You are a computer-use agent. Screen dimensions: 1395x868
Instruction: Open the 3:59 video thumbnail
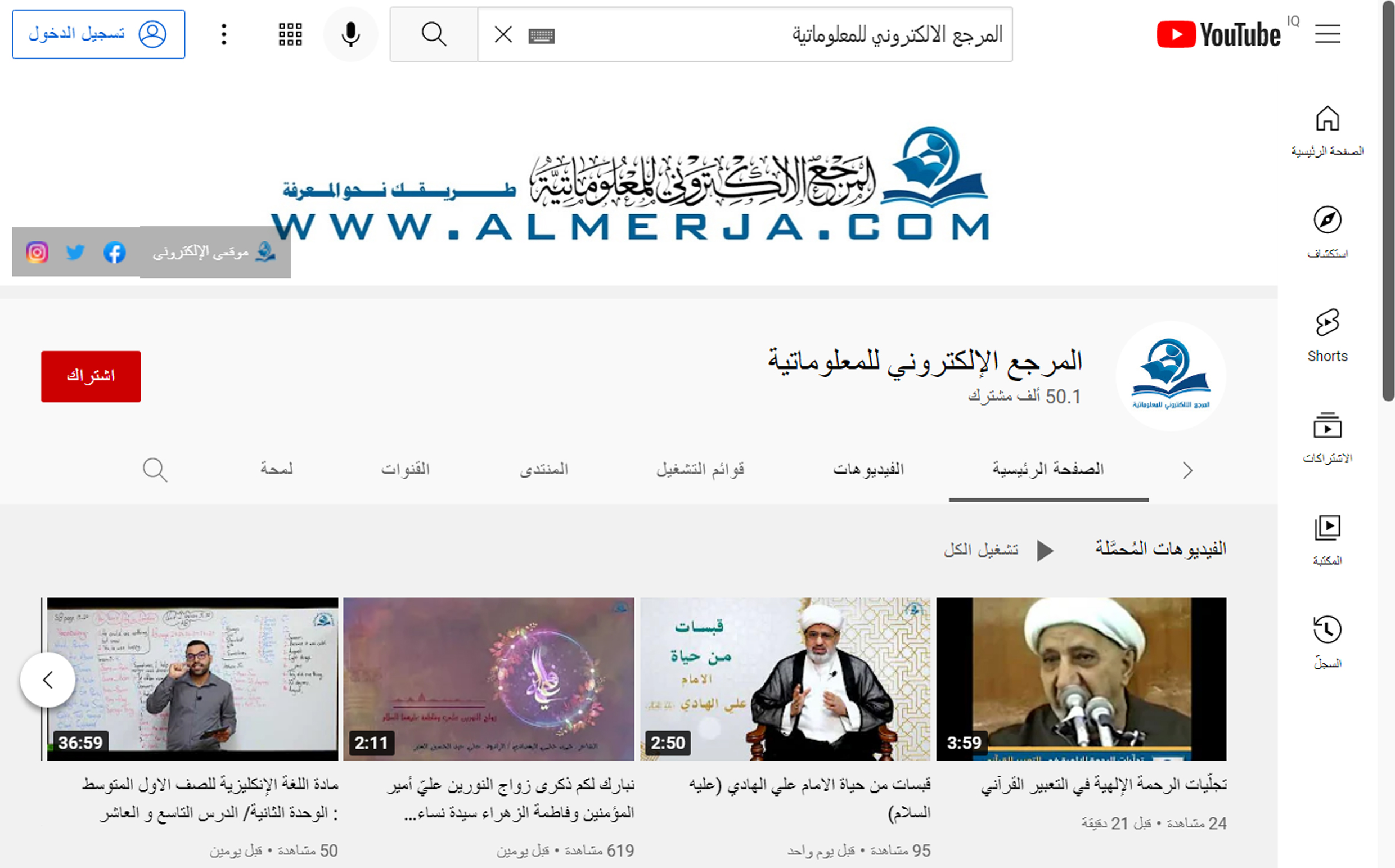click(1081, 679)
